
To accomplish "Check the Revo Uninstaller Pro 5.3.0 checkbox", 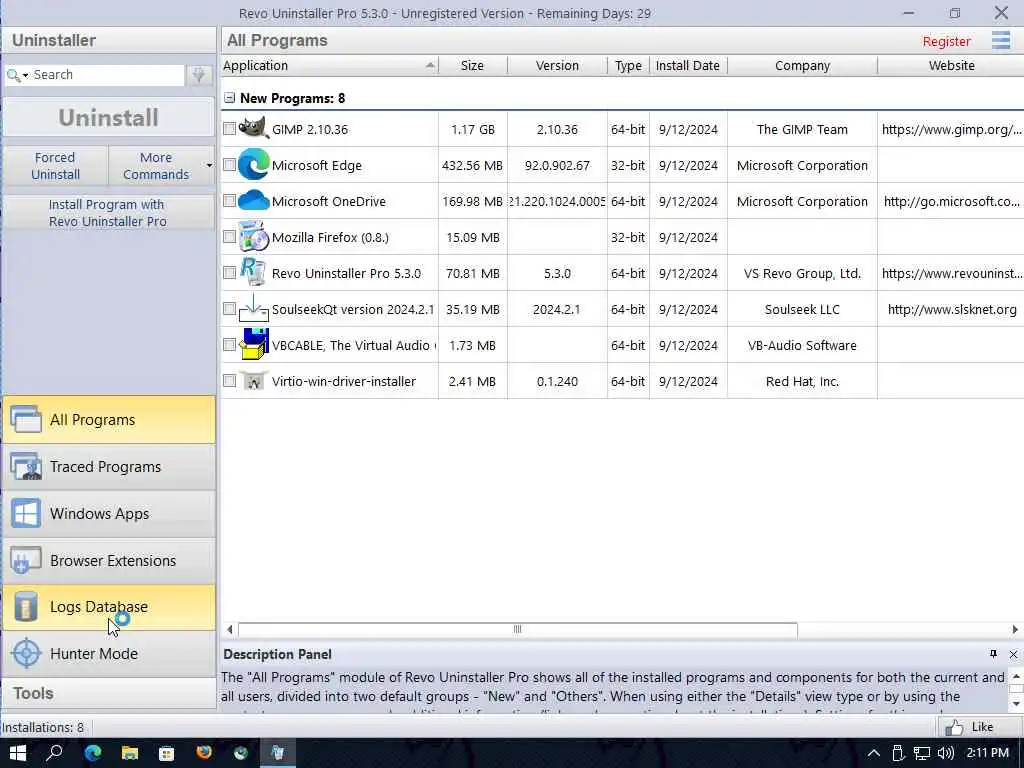I will [229, 272].
